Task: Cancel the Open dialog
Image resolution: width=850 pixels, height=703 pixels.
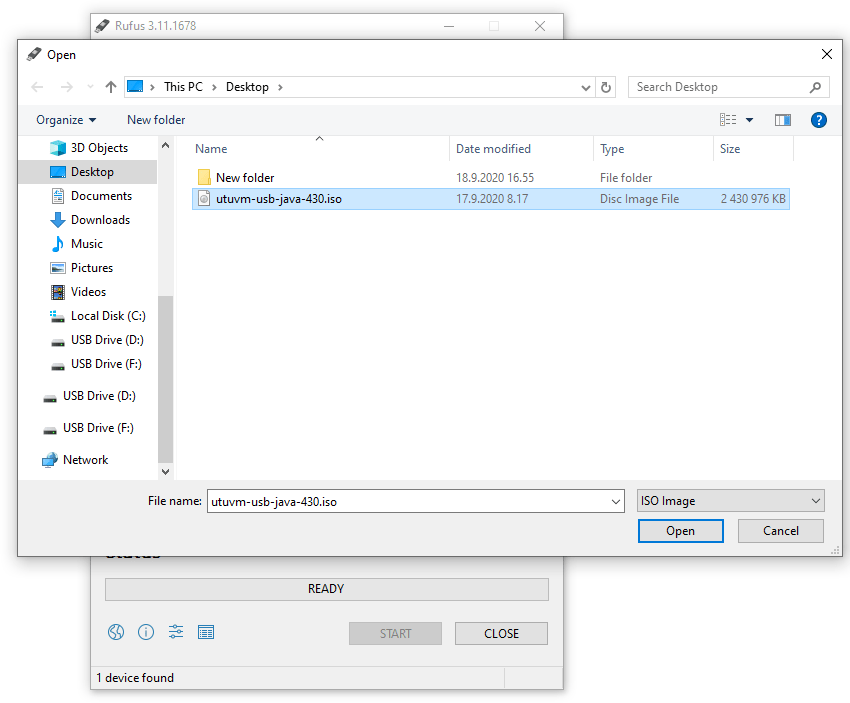Action: click(781, 531)
